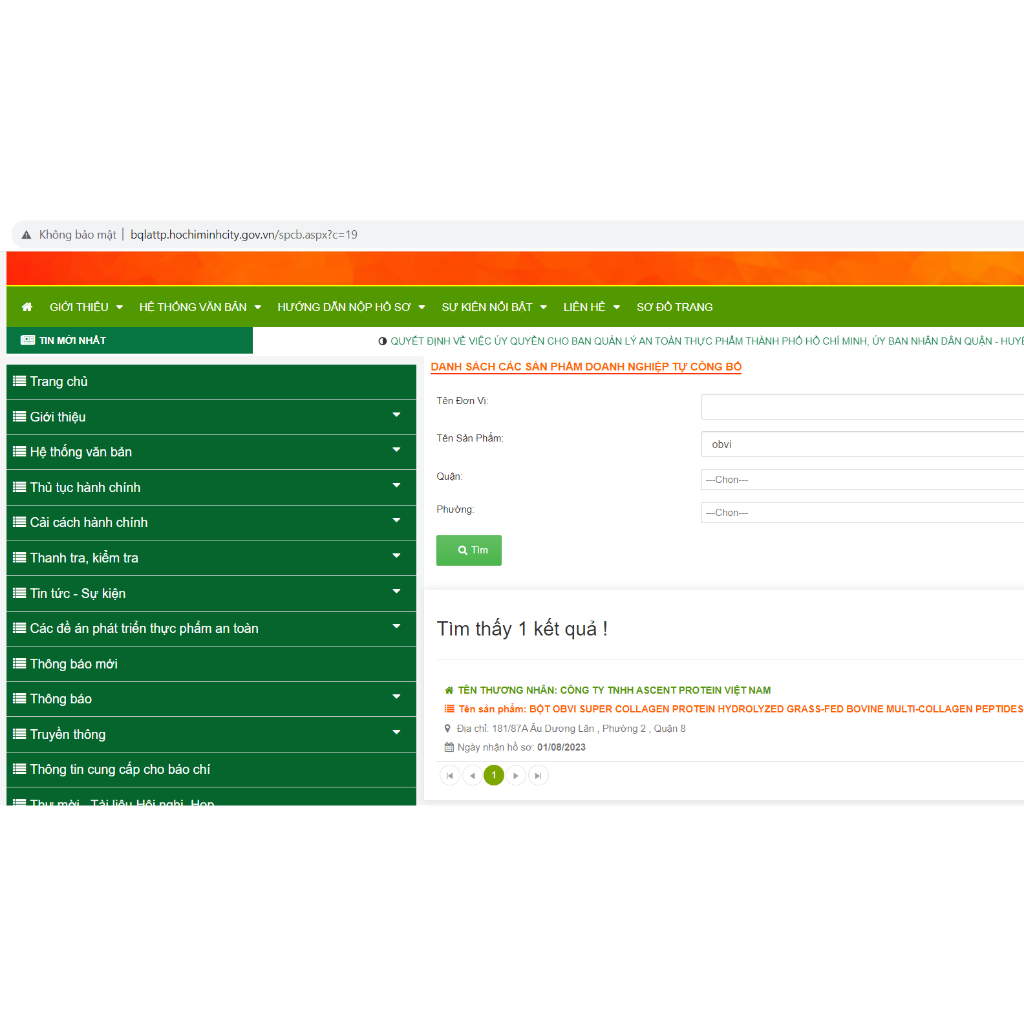Click the calendar icon beside Ngày nhận hồ sơ
The width and height of the screenshot is (1024, 1024).
[449, 747]
